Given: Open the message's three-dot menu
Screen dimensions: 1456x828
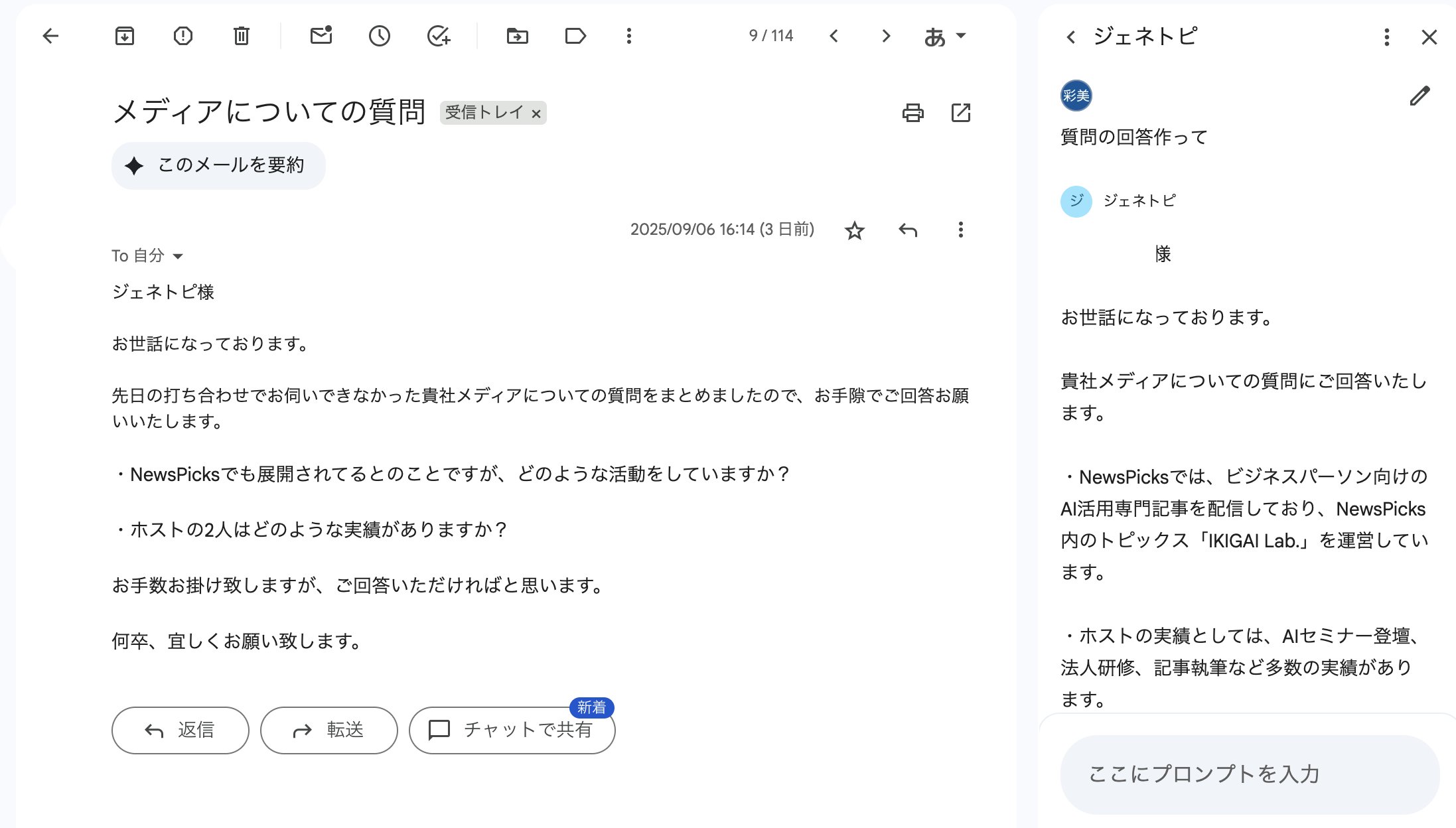Looking at the screenshot, I should click(x=960, y=230).
